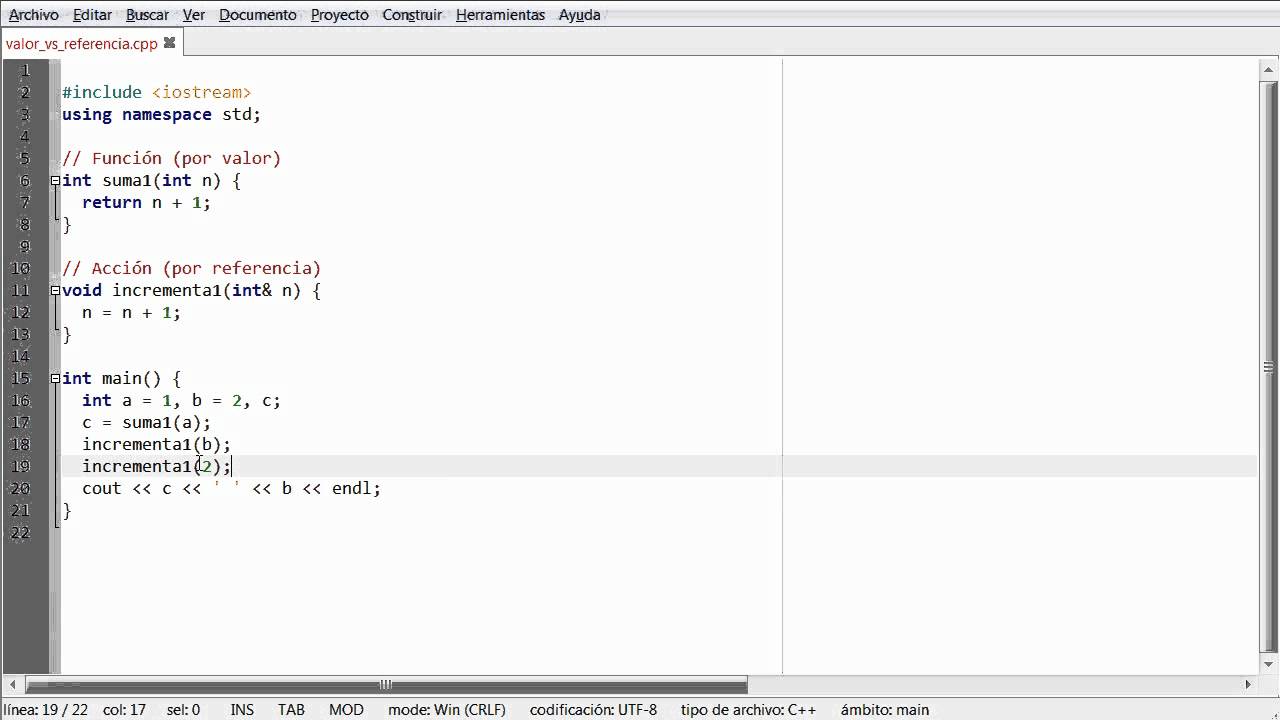This screenshot has width=1280, height=720.
Task: Open the Herramientas menu
Action: pos(500,15)
